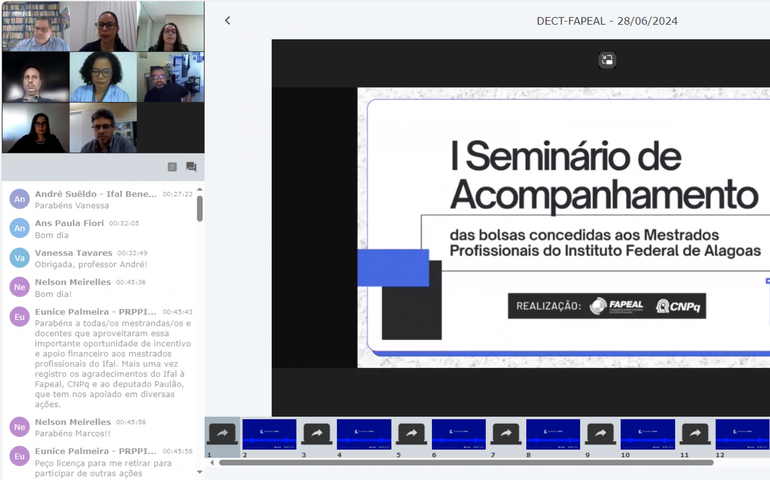Viewport: 770px width, 480px height.
Task: Jump to 00:27:23 timestamp in chat
Action: click(177, 194)
